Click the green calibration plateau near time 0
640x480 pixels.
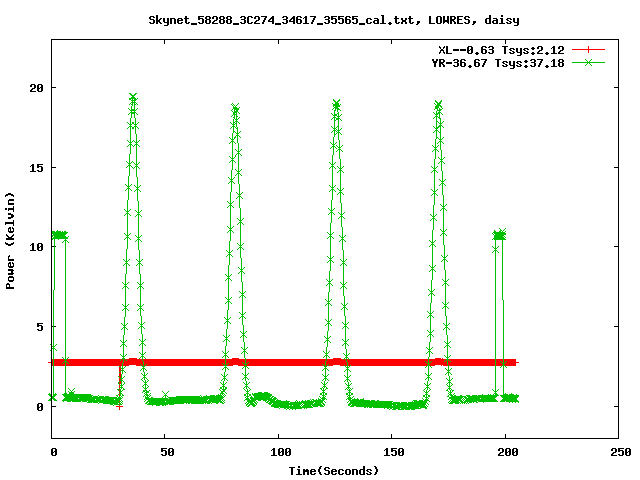60,235
